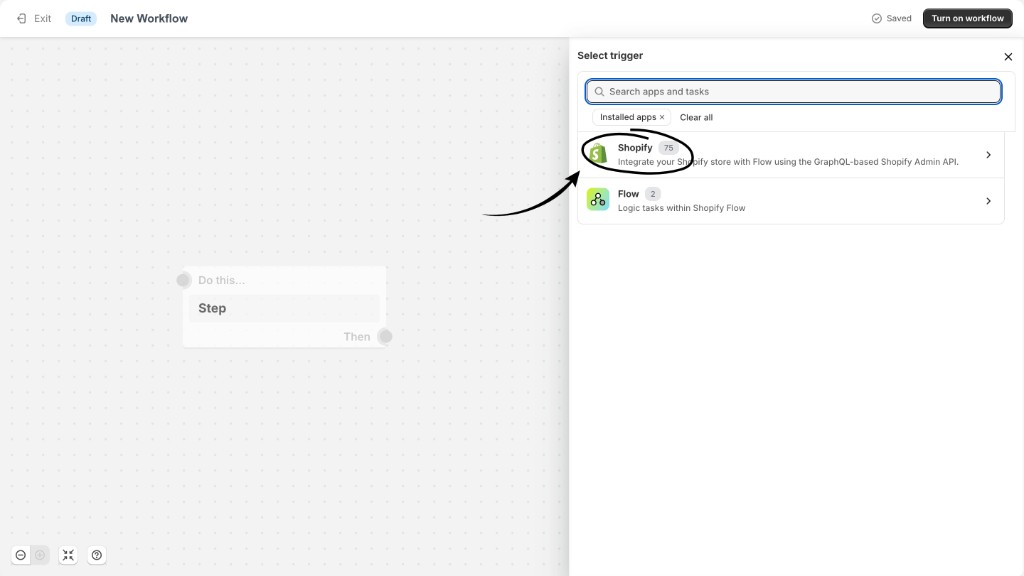Zoom in the canvas with plus icon
Screen dimensions: 1024x576
40,555
